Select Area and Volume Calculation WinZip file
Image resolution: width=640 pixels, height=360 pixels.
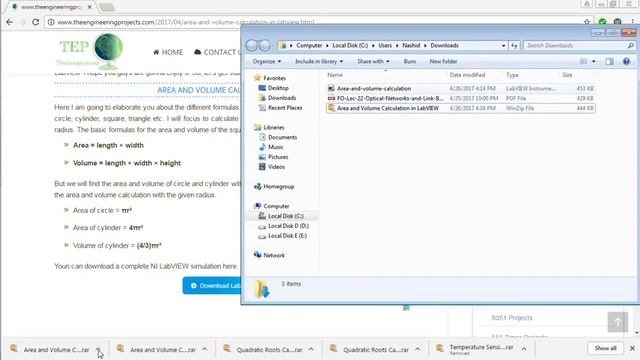tap(460, 108)
